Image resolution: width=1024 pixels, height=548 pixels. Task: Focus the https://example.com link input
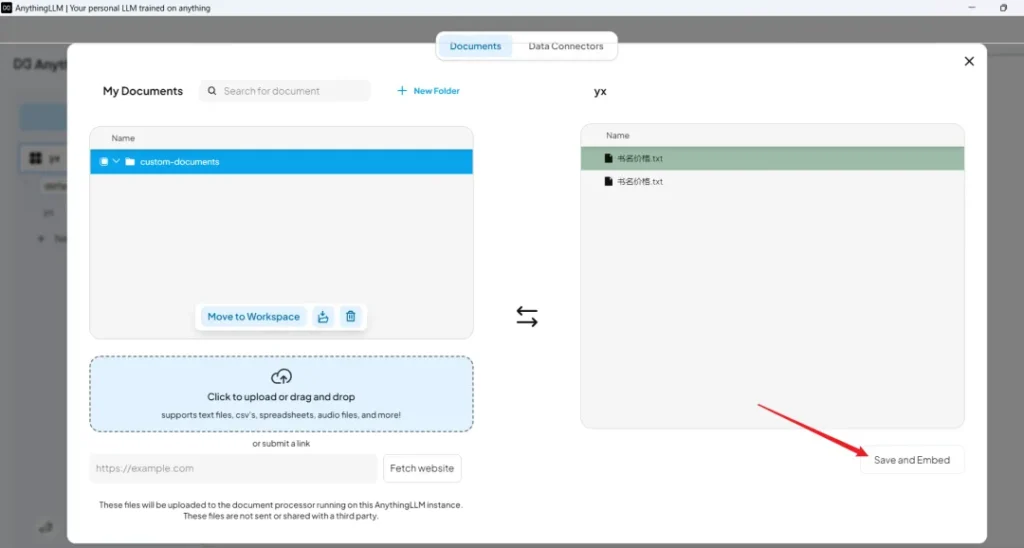[x=233, y=468]
